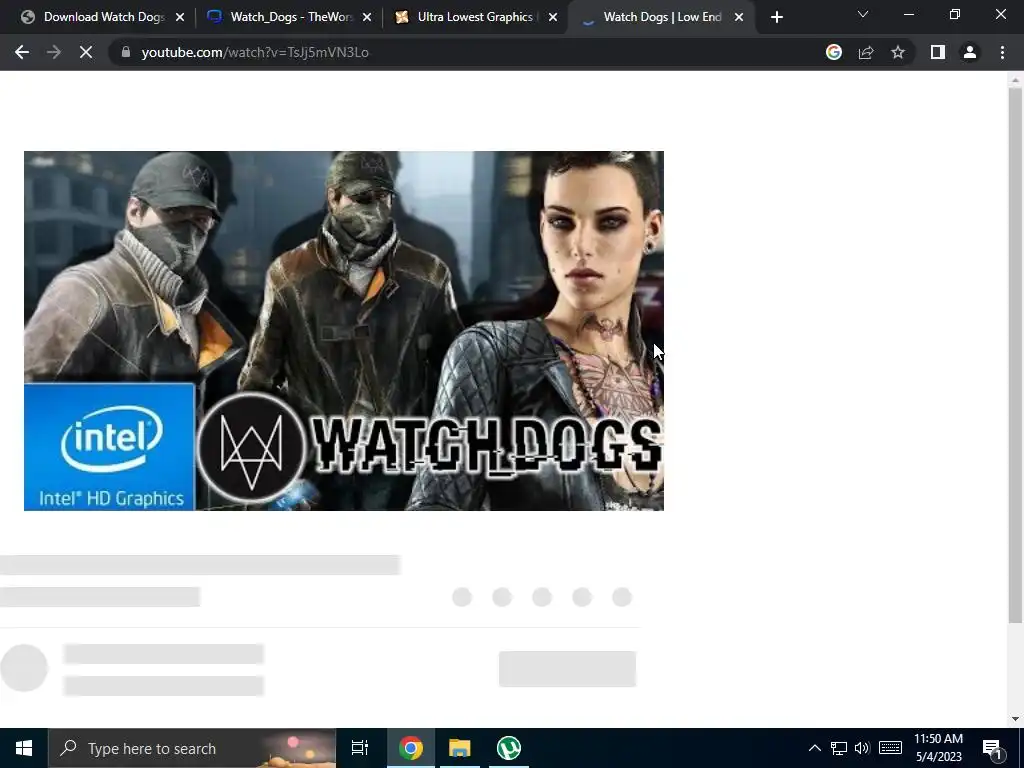Click the scrollbar down arrow
Viewport: 1024px width, 768px height.
click(1015, 719)
